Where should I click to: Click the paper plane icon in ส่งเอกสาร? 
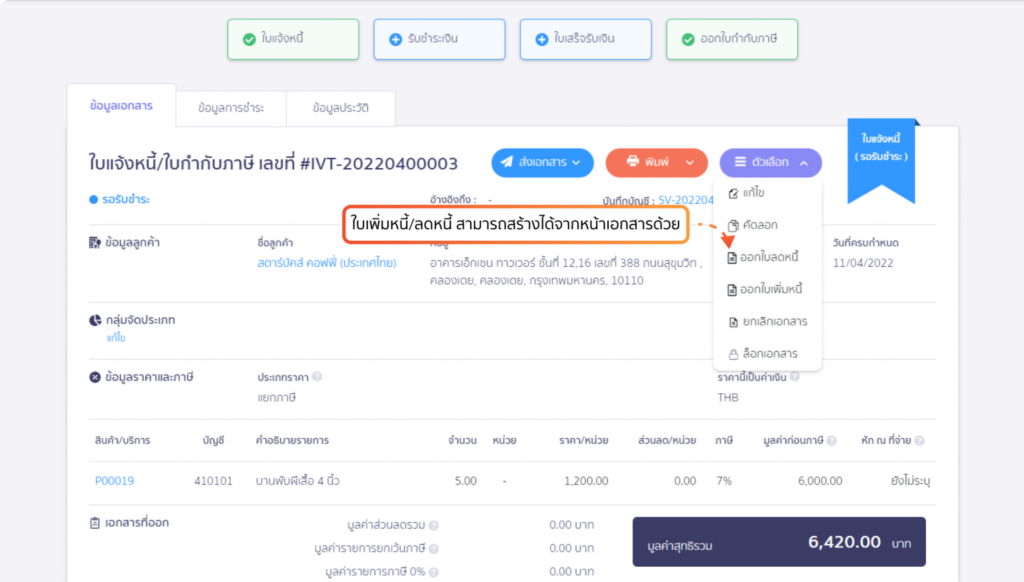[507, 162]
